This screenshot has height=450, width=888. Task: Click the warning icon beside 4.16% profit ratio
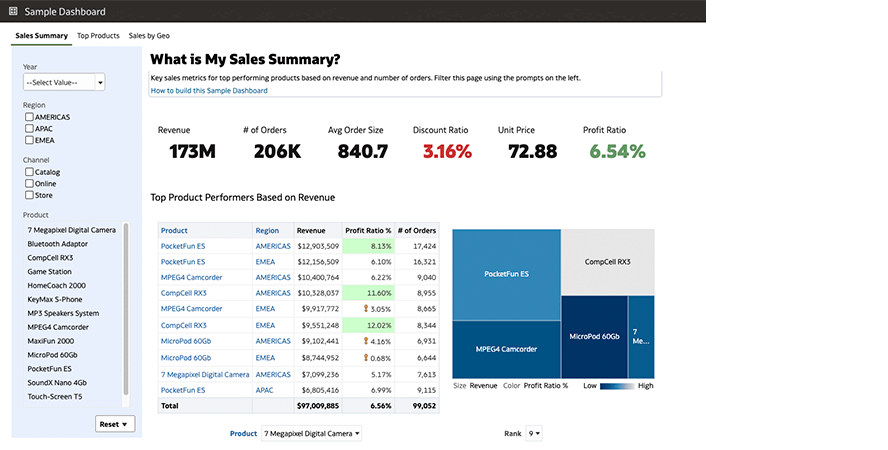[x=365, y=341]
